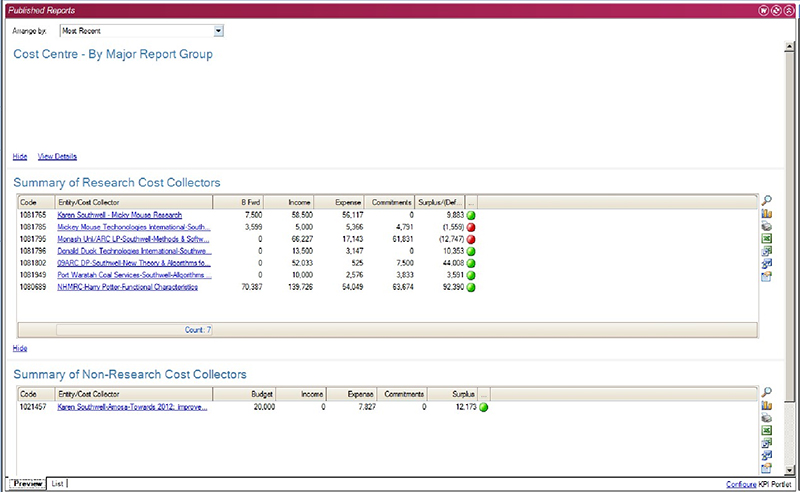Click the magnifier icon beside Research Cost Collectors

766,200
